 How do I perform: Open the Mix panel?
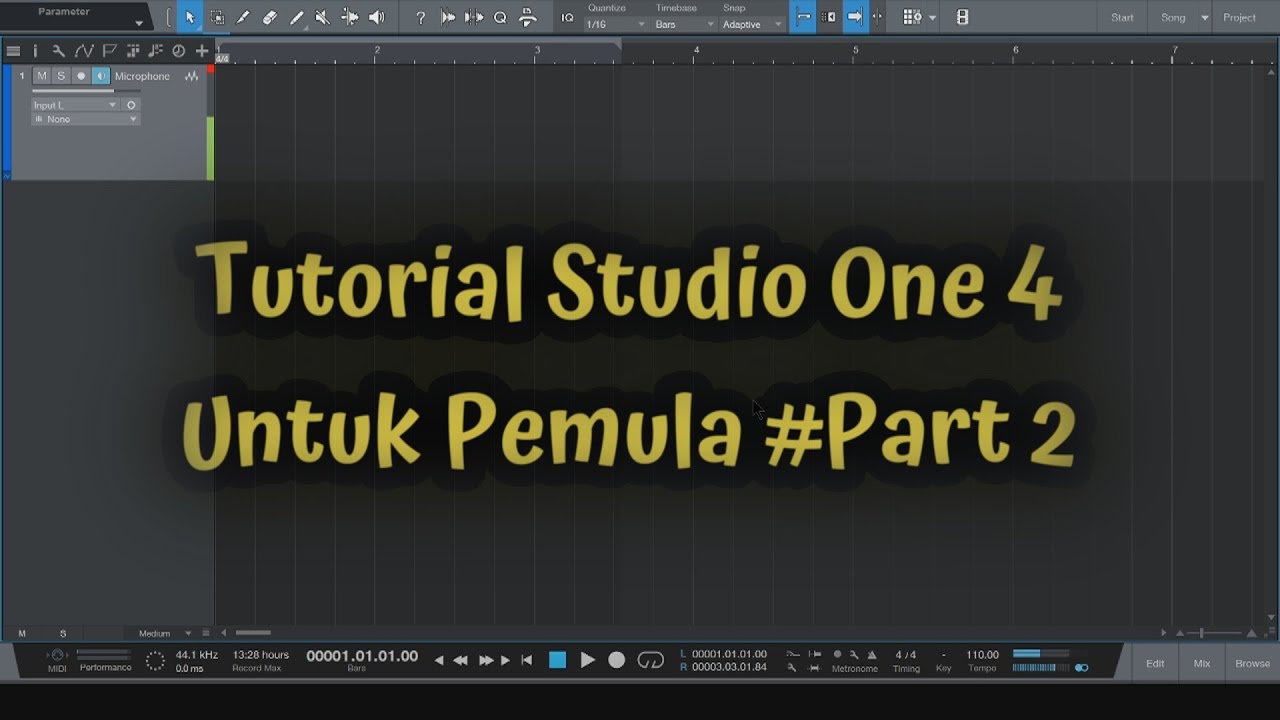tap(1202, 663)
